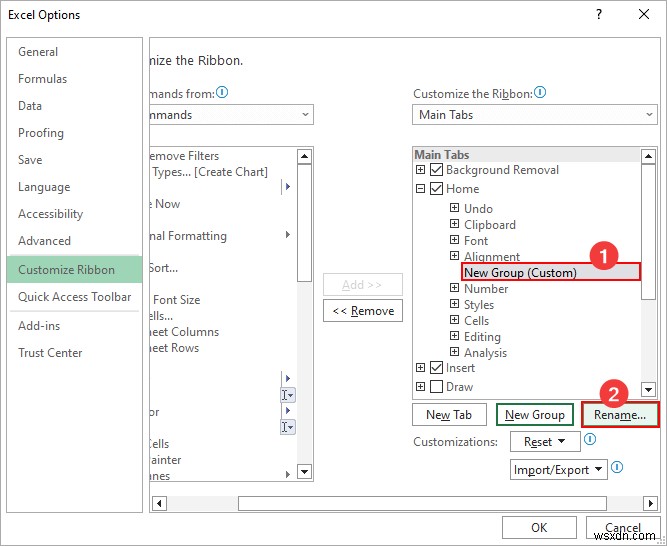Select the Conditional Formatting command row
This screenshot has height=546, width=667.
[x=223, y=236]
